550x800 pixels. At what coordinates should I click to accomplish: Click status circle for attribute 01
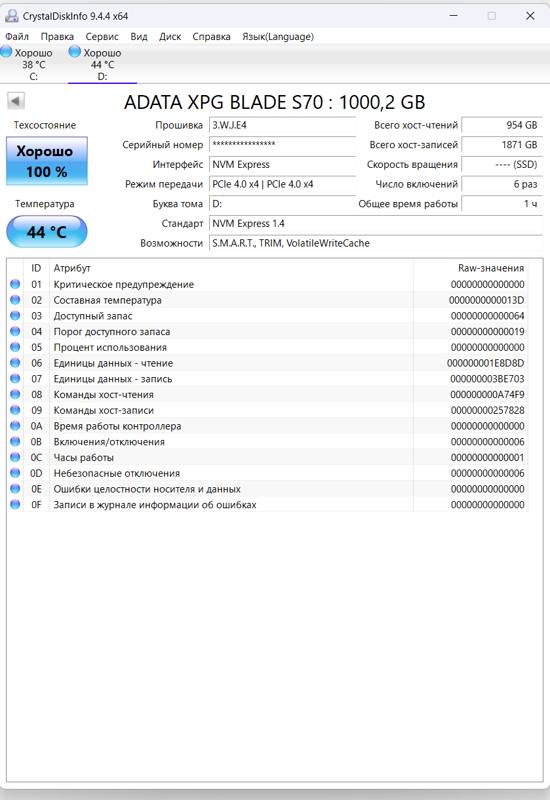(15, 284)
